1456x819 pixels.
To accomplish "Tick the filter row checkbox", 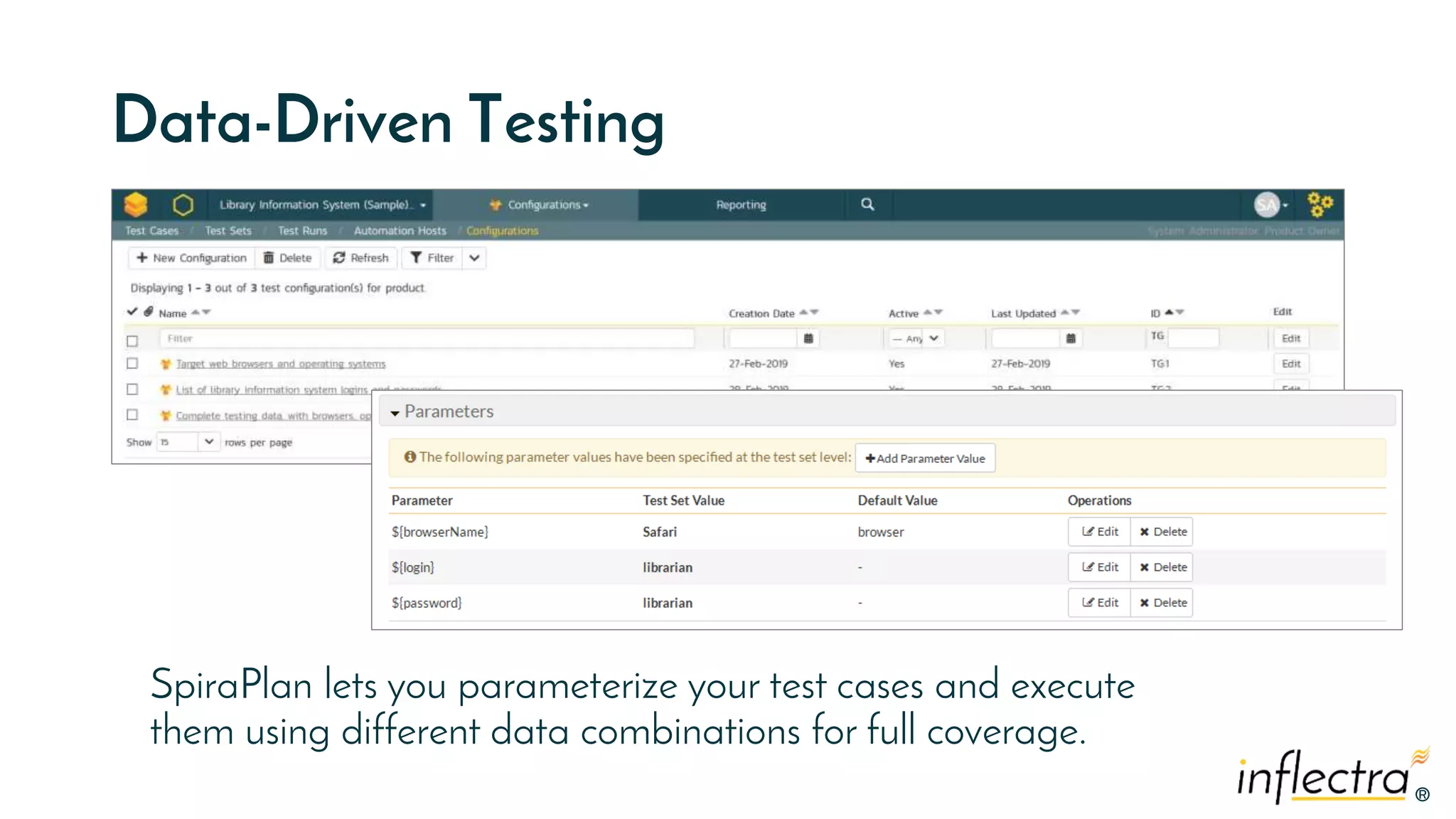I will click(132, 341).
